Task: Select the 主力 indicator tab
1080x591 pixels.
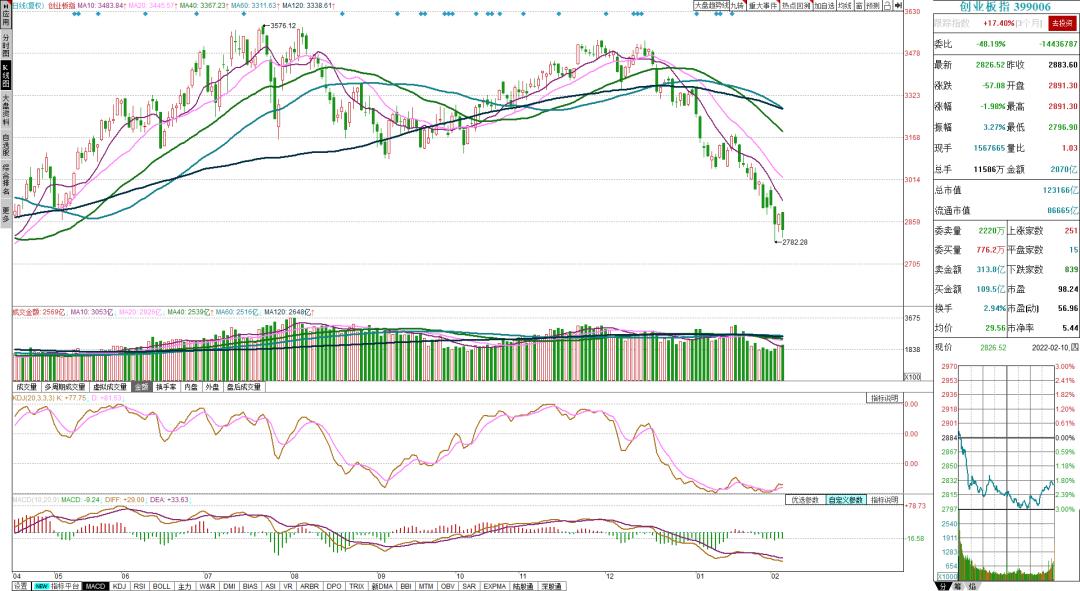Action: pyautogui.click(x=185, y=586)
